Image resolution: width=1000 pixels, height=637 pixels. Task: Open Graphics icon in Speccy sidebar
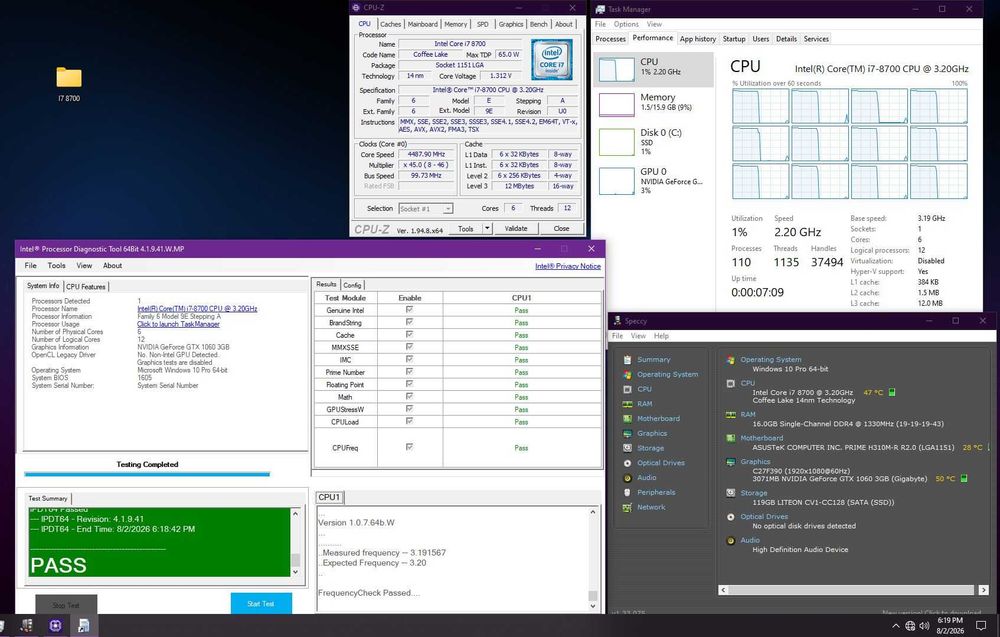[x=628, y=433]
